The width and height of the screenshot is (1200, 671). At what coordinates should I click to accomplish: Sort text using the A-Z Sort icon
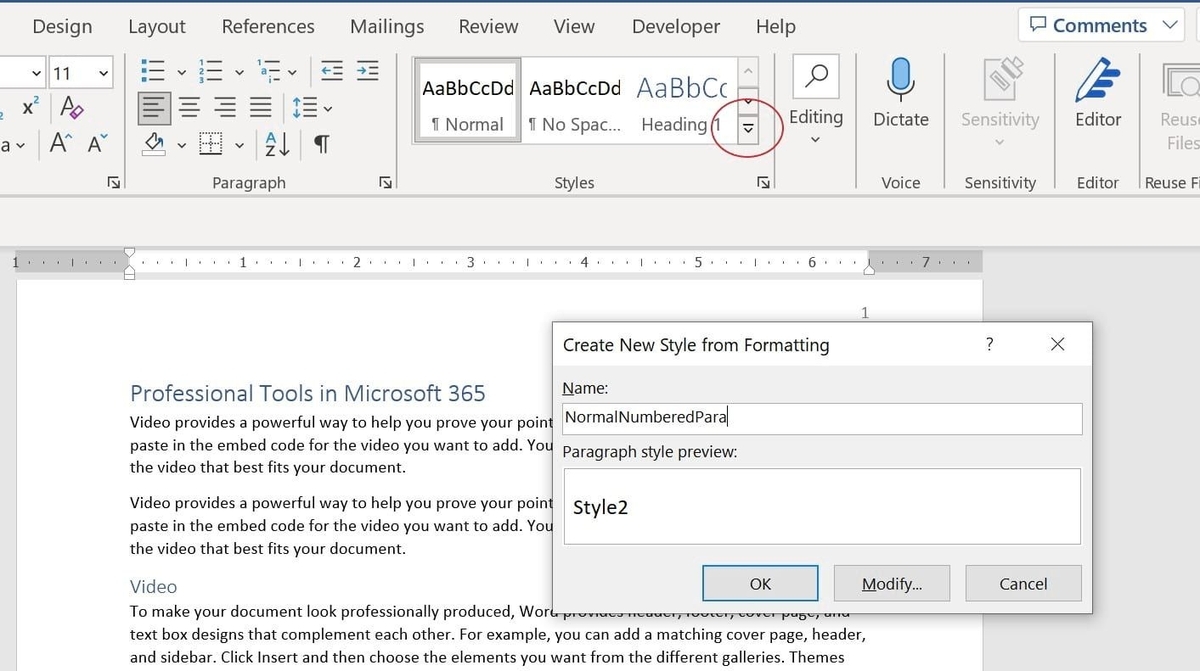click(274, 144)
